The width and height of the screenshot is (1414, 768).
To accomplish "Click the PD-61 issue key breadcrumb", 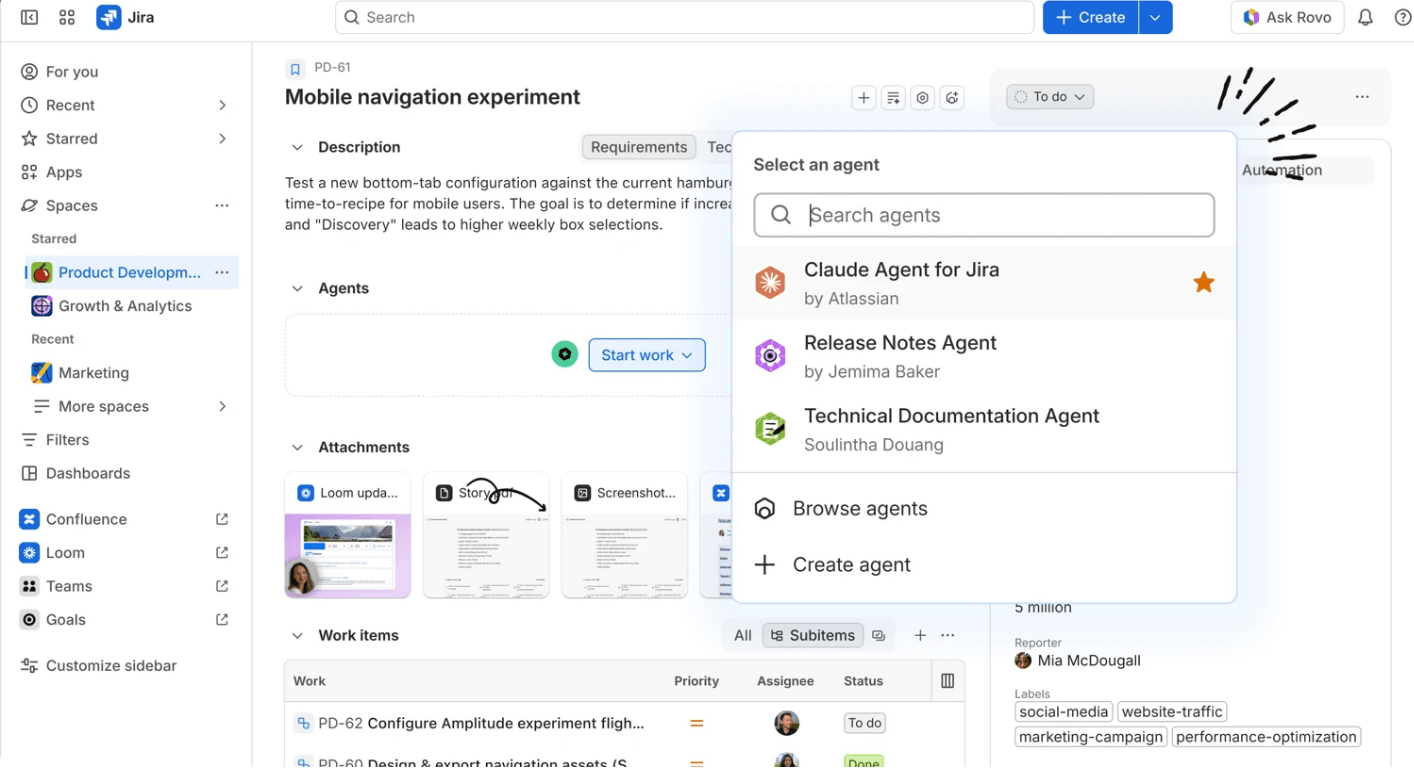I will 332,68.
